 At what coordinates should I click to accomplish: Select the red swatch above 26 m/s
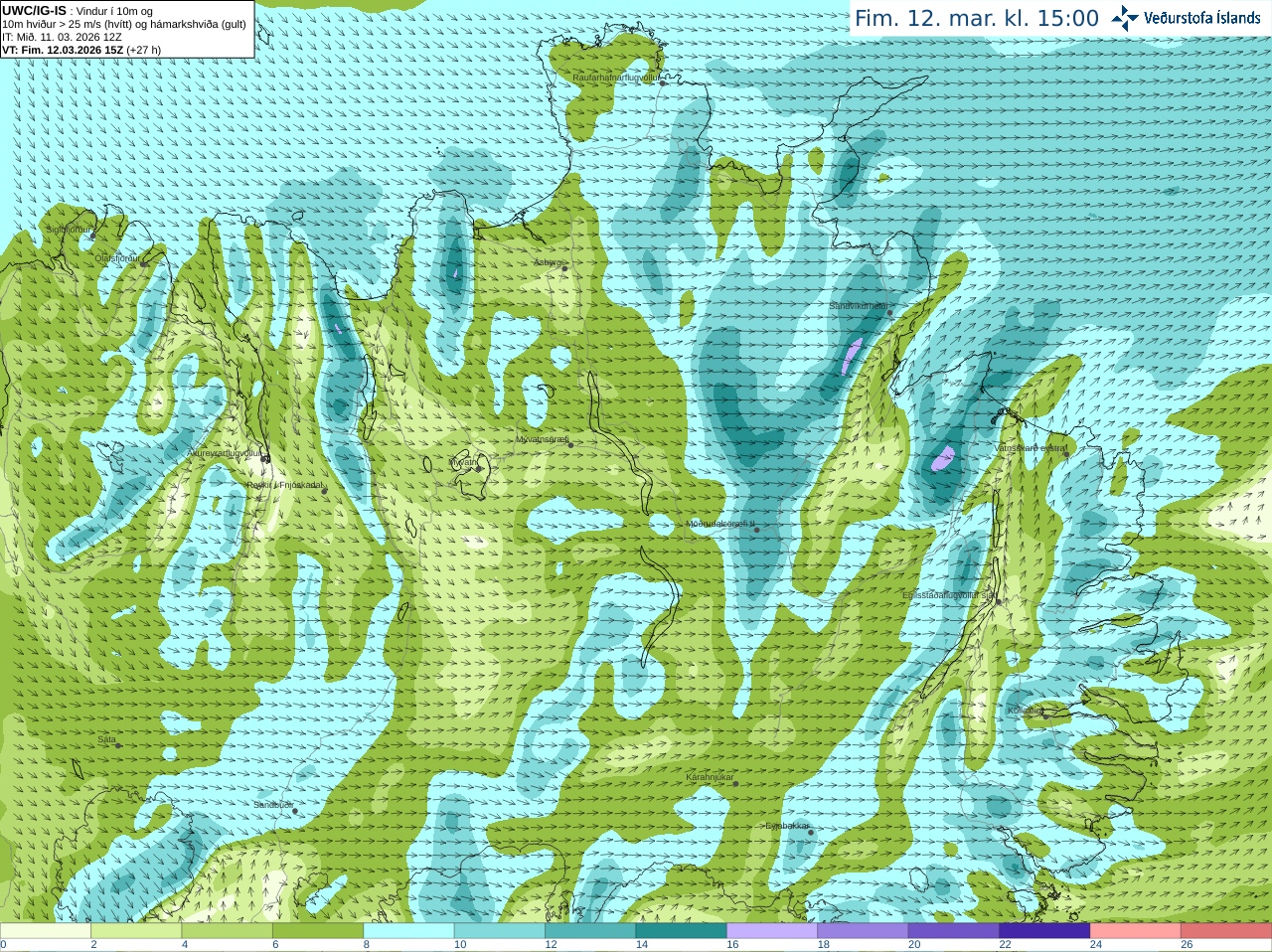(1226, 931)
